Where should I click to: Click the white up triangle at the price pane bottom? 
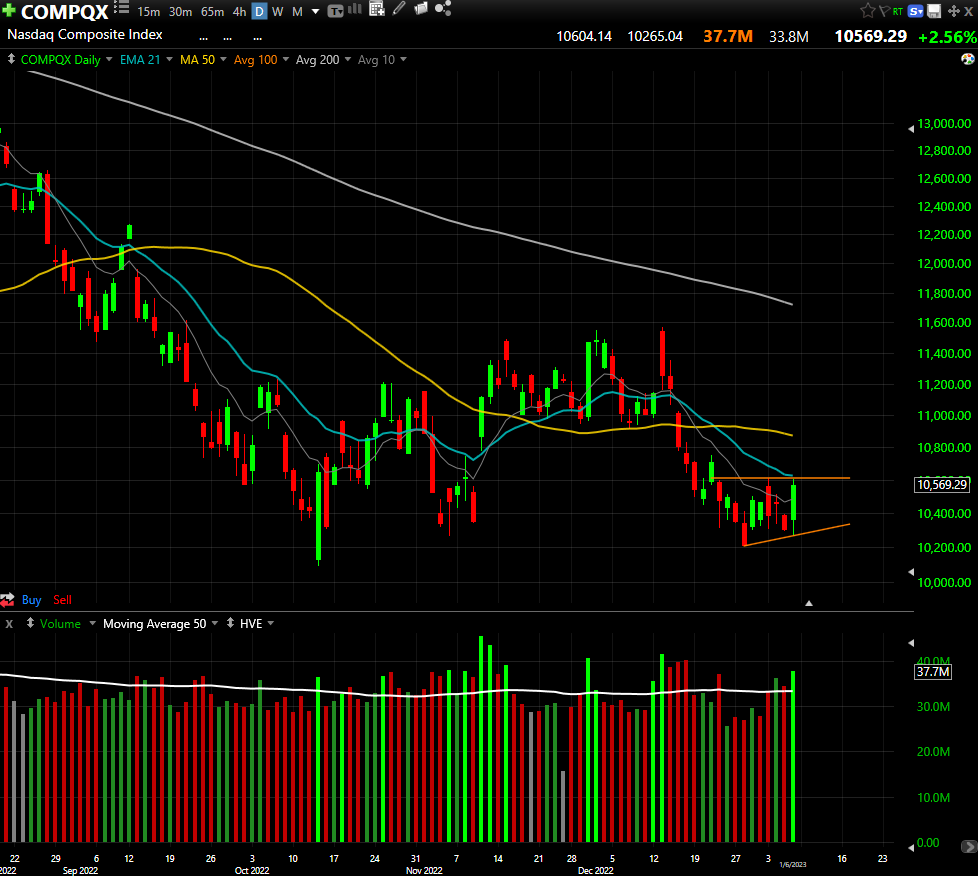[809, 603]
